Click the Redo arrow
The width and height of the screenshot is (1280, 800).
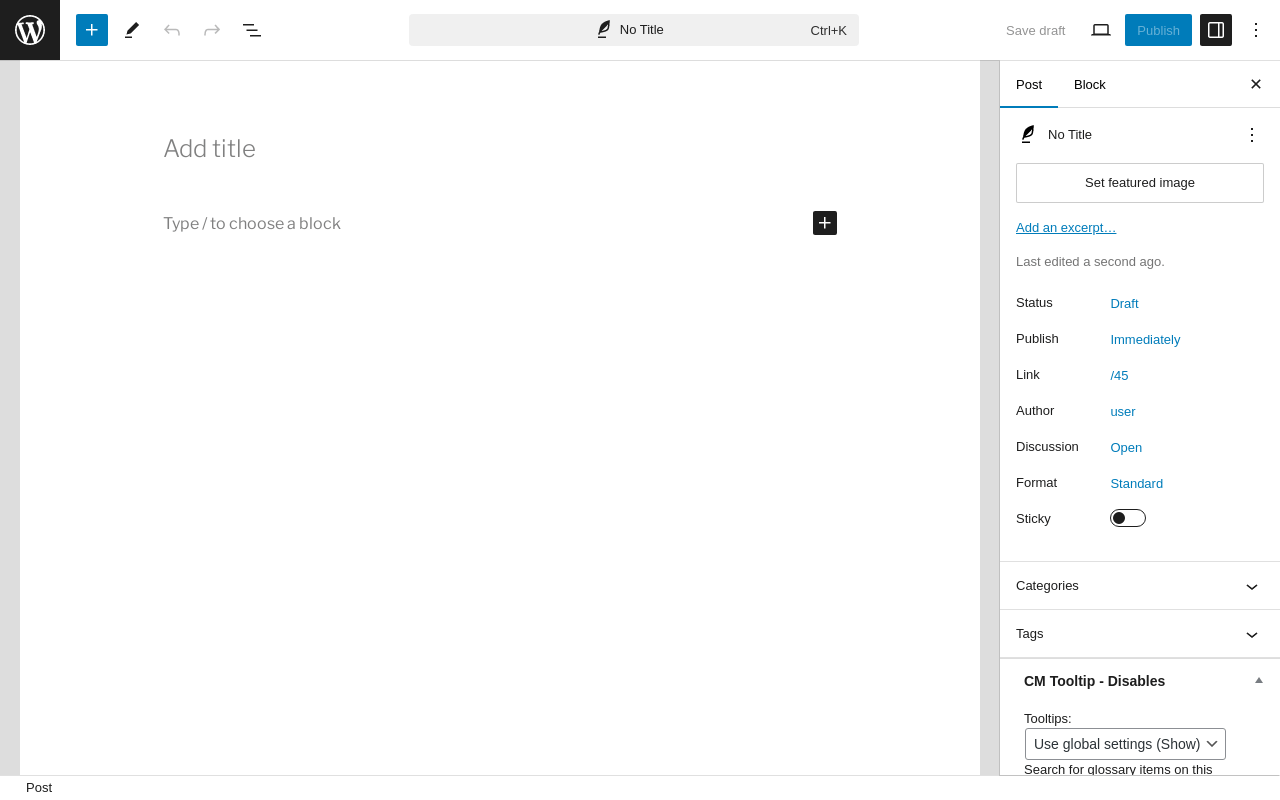coord(212,30)
